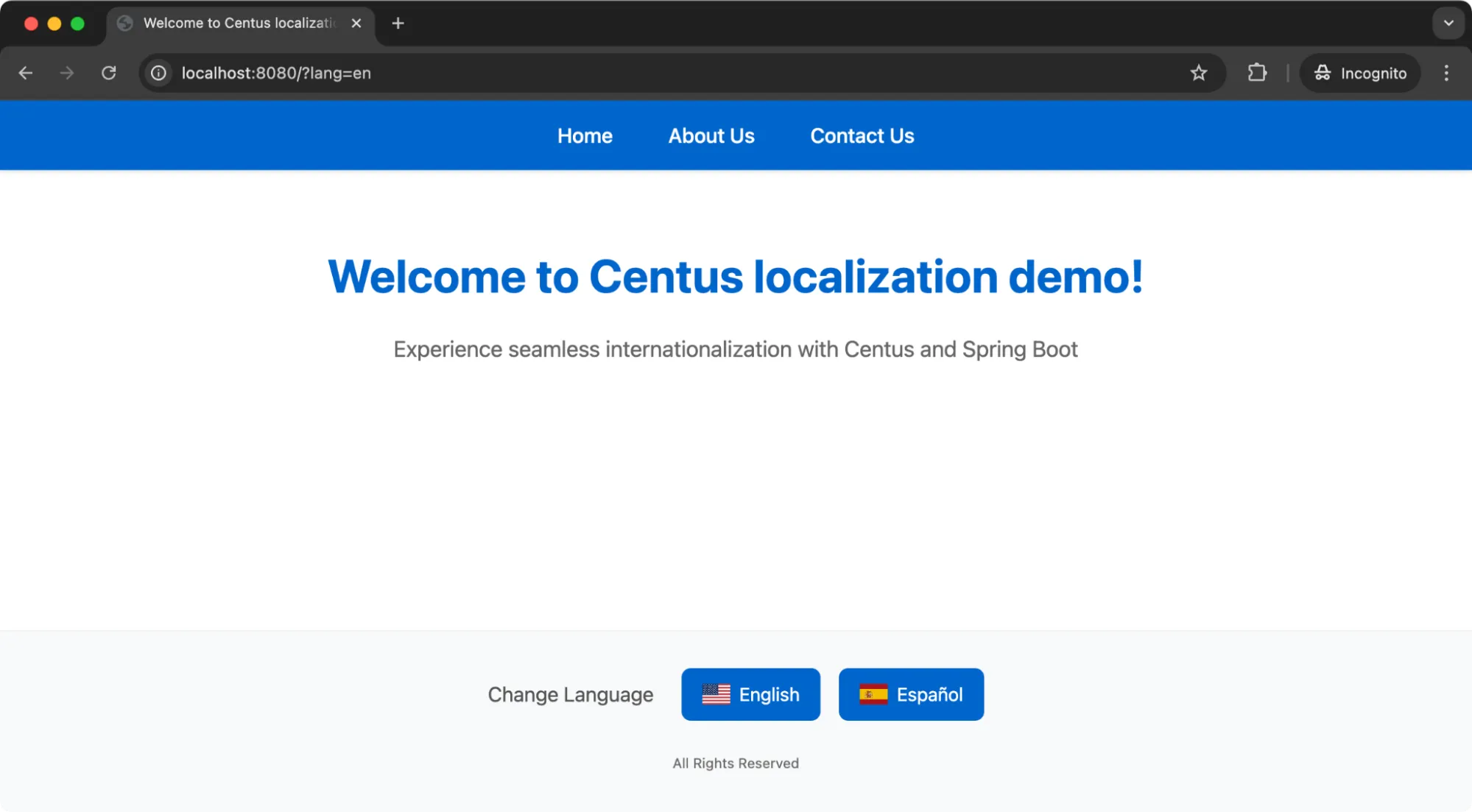Open site information via the padlock/info icon
This screenshot has width=1472, height=812.
(x=158, y=73)
